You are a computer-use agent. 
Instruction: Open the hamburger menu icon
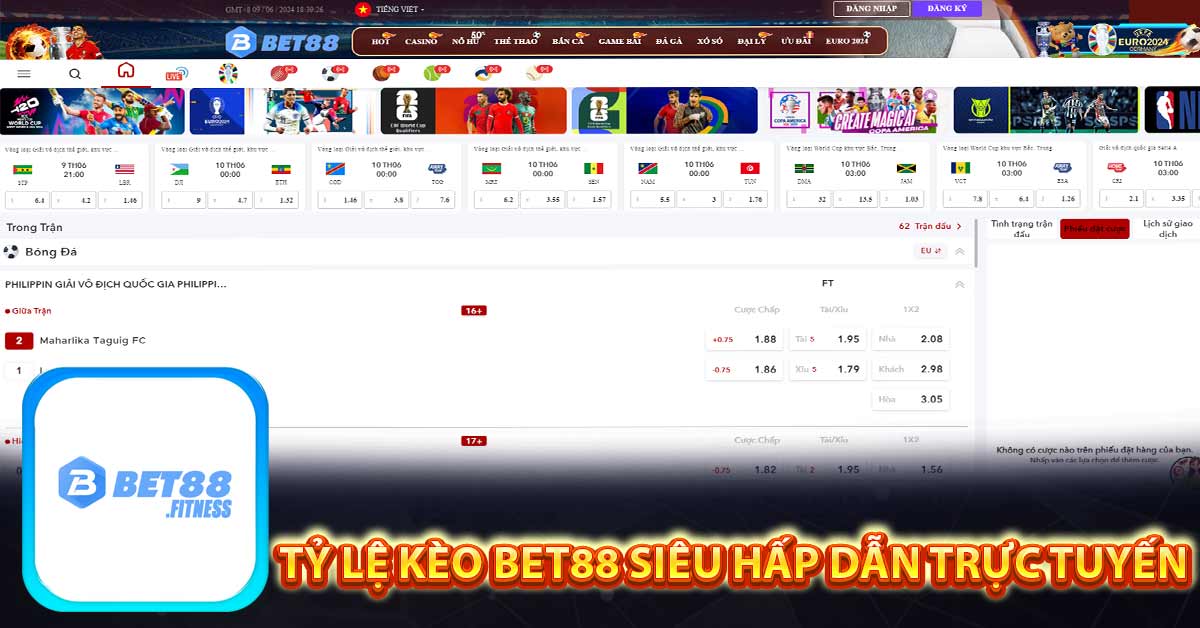(24, 73)
